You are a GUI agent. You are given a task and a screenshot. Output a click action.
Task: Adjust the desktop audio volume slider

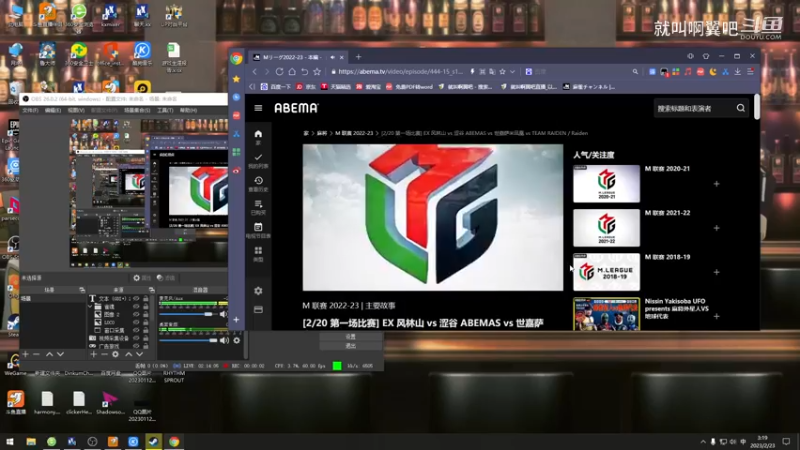click(188, 340)
